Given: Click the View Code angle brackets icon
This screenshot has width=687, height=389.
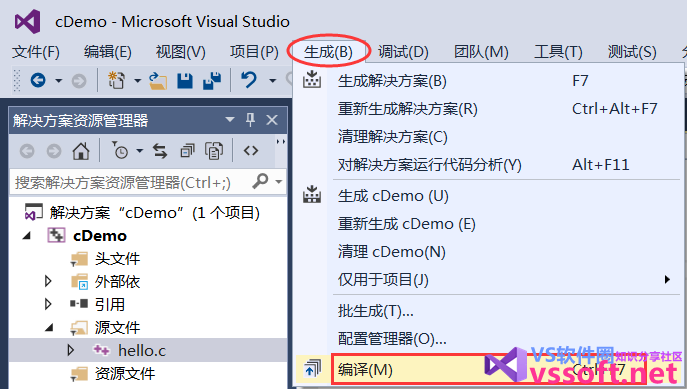Looking at the screenshot, I should point(251,151).
